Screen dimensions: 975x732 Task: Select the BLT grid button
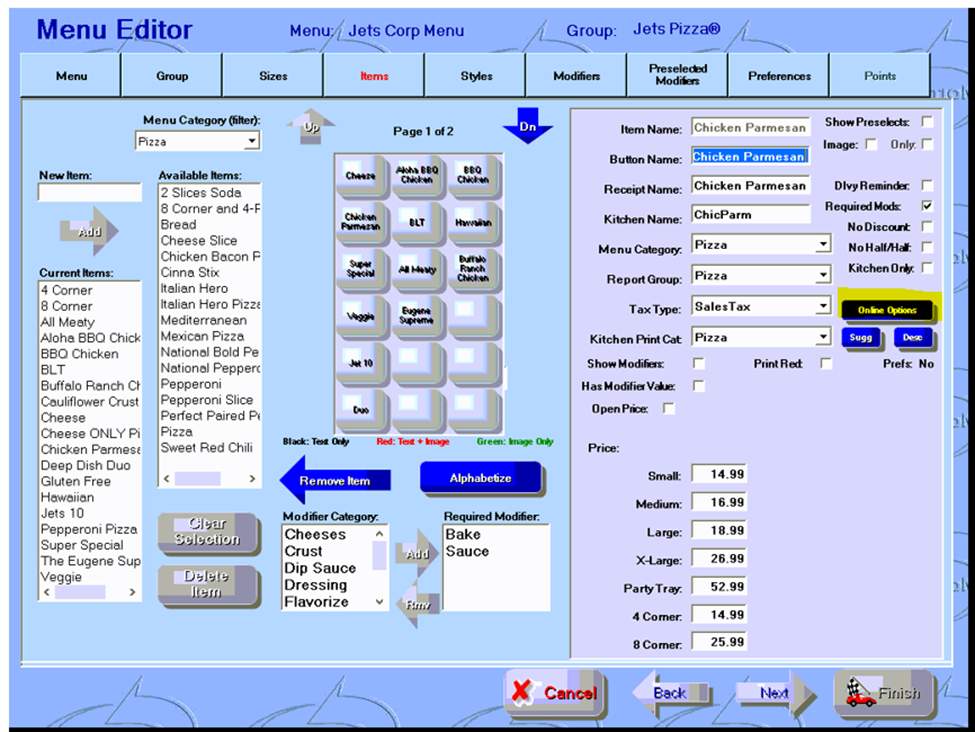(416, 222)
